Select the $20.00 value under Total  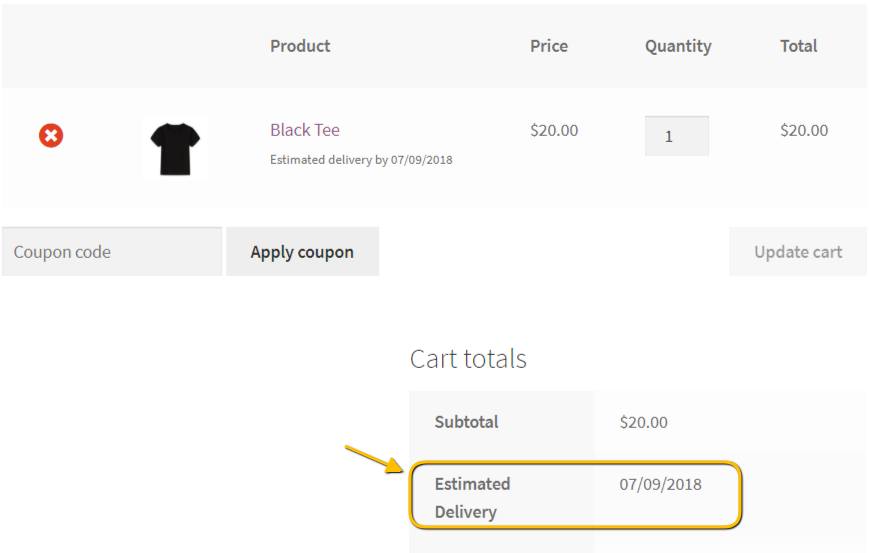(x=804, y=130)
